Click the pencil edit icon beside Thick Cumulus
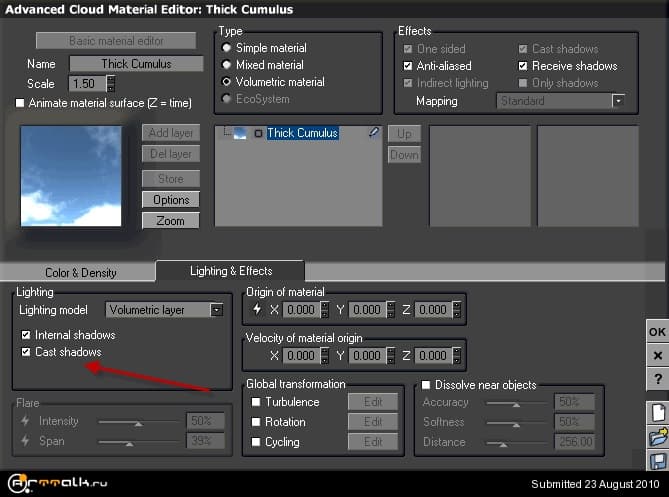 coord(374,132)
